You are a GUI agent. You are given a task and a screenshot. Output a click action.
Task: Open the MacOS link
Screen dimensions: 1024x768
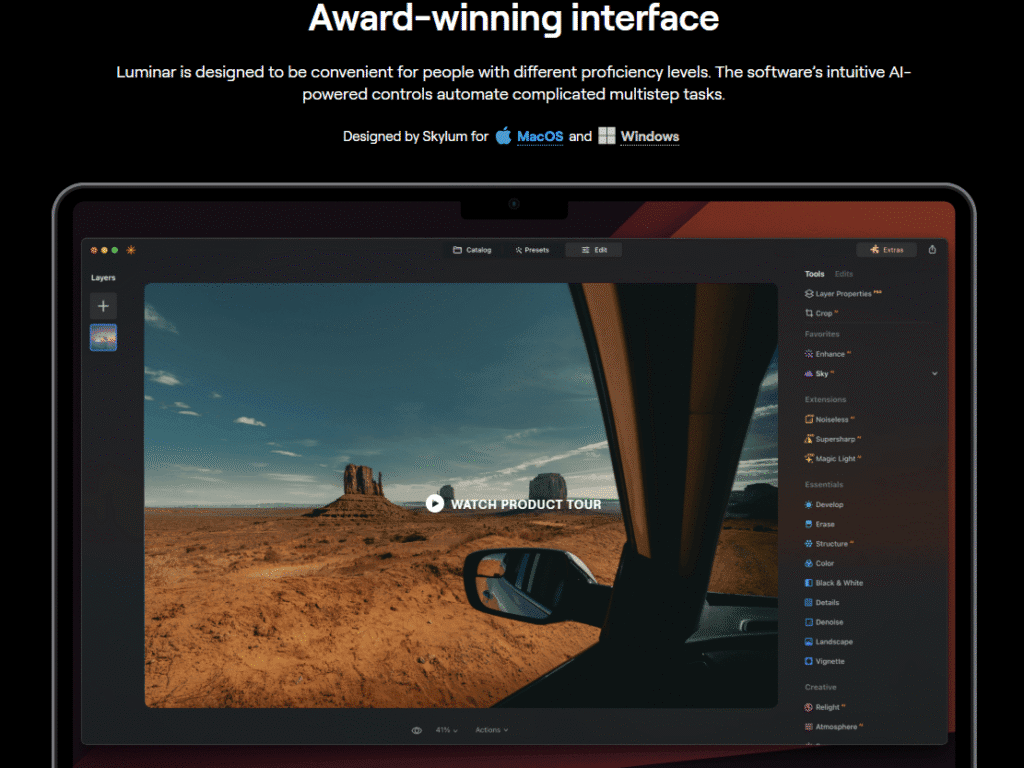(x=539, y=136)
